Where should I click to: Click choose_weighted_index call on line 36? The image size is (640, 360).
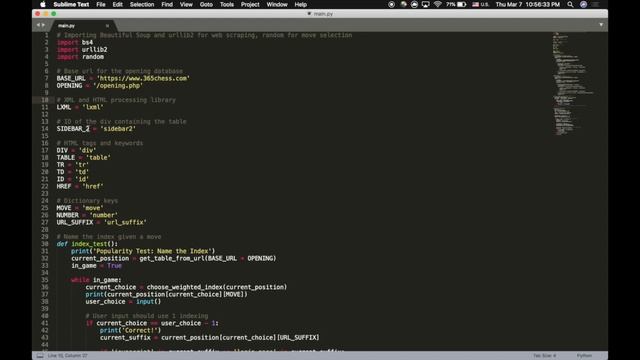coord(184,287)
